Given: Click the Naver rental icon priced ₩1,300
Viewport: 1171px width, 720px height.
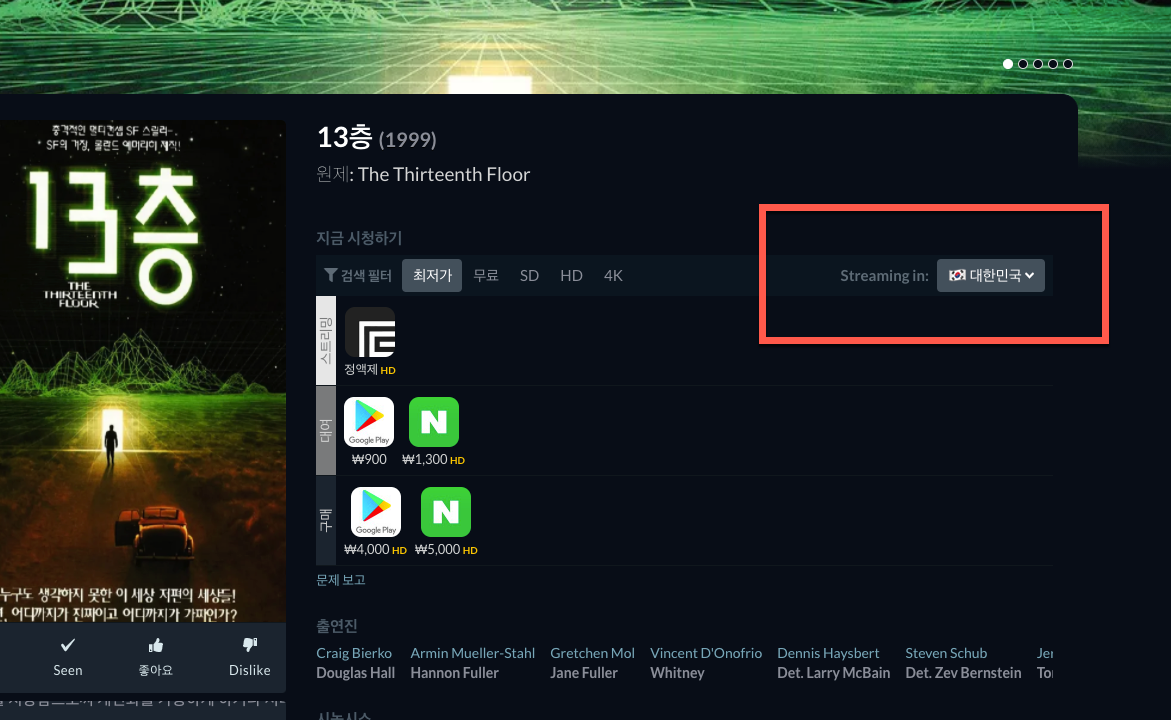Looking at the screenshot, I should point(434,422).
